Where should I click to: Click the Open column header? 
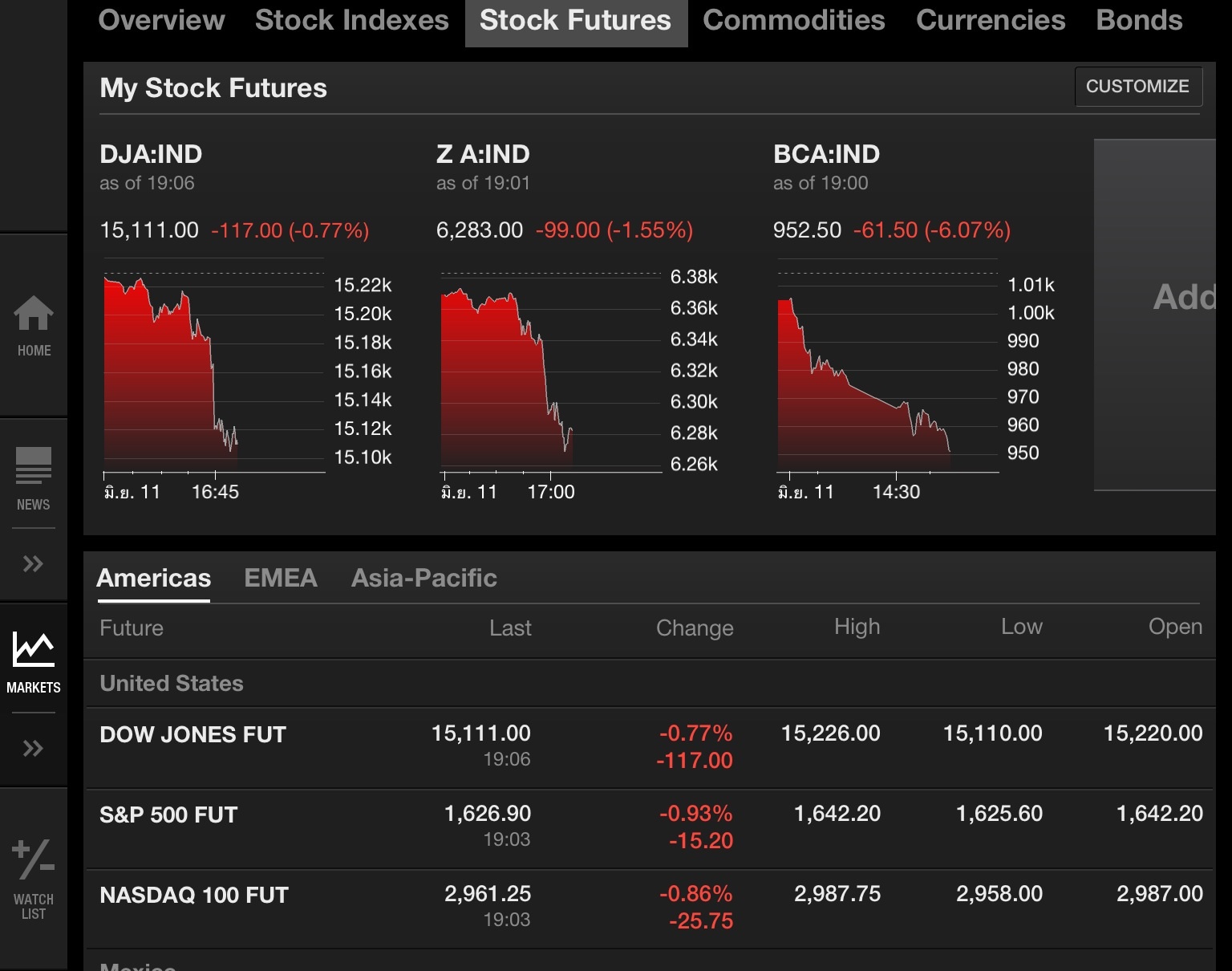click(1175, 627)
